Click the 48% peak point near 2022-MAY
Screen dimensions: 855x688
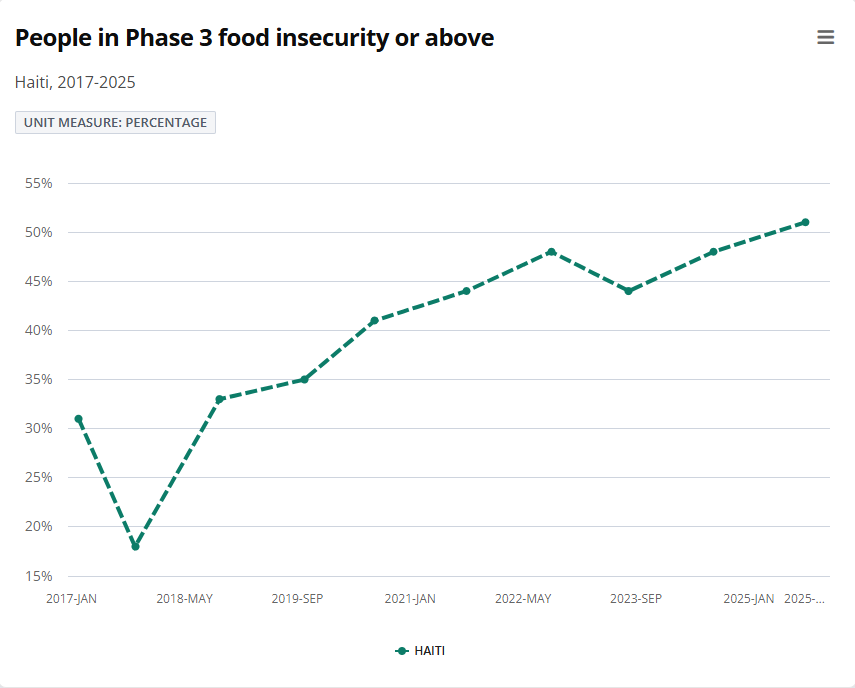point(551,252)
